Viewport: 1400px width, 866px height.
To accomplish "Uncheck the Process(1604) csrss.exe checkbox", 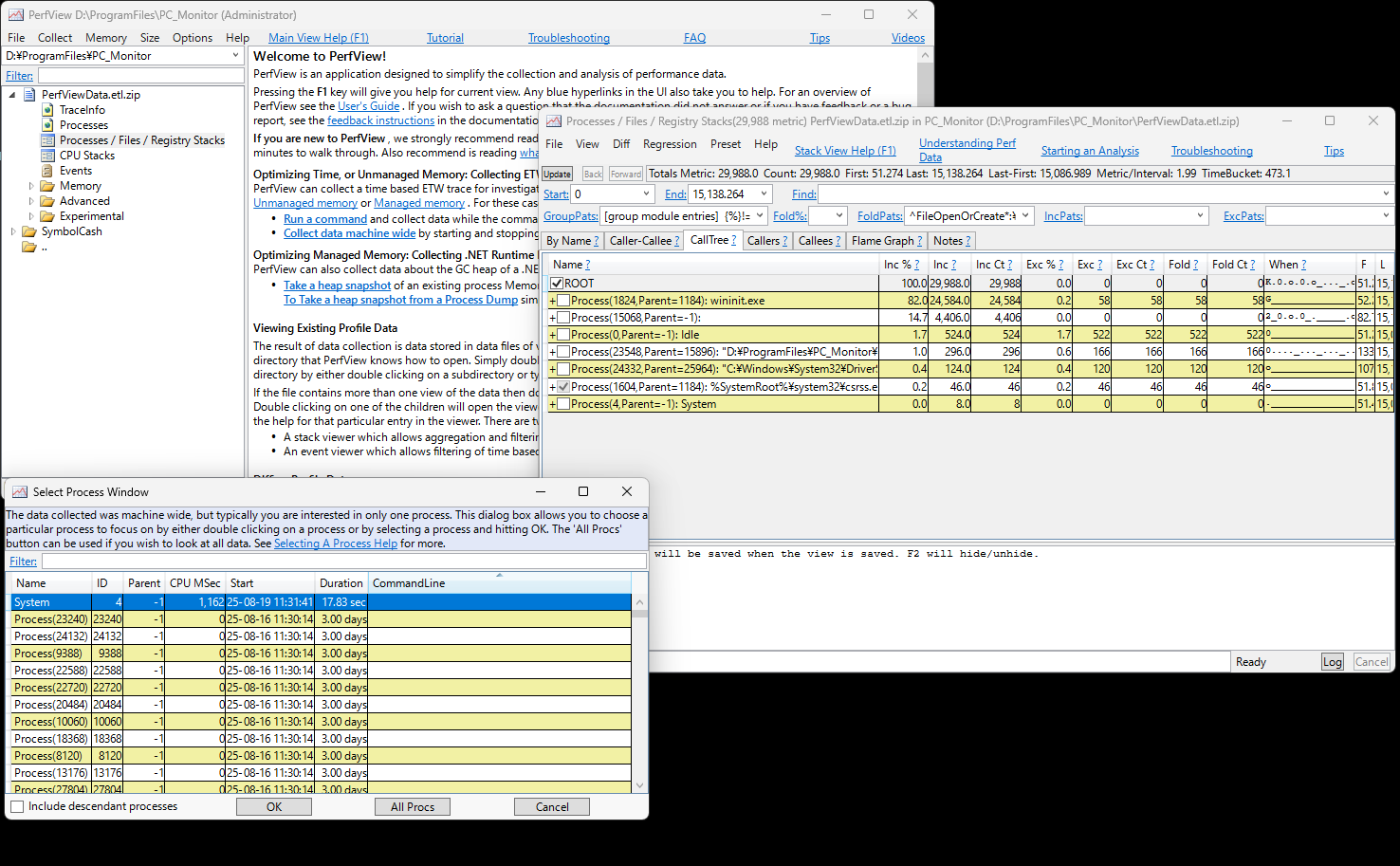I will pos(564,386).
